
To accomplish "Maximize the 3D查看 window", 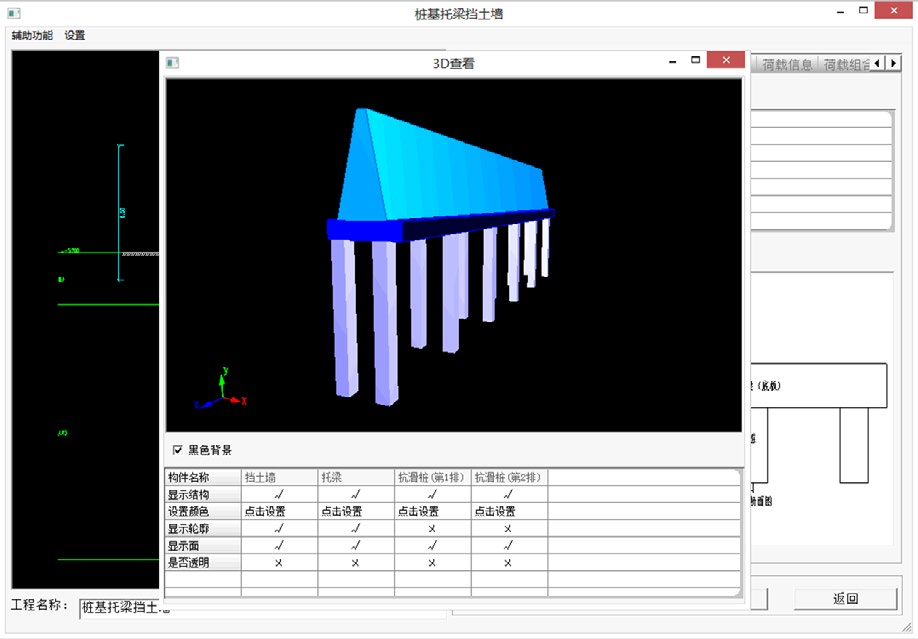I will coord(696,61).
